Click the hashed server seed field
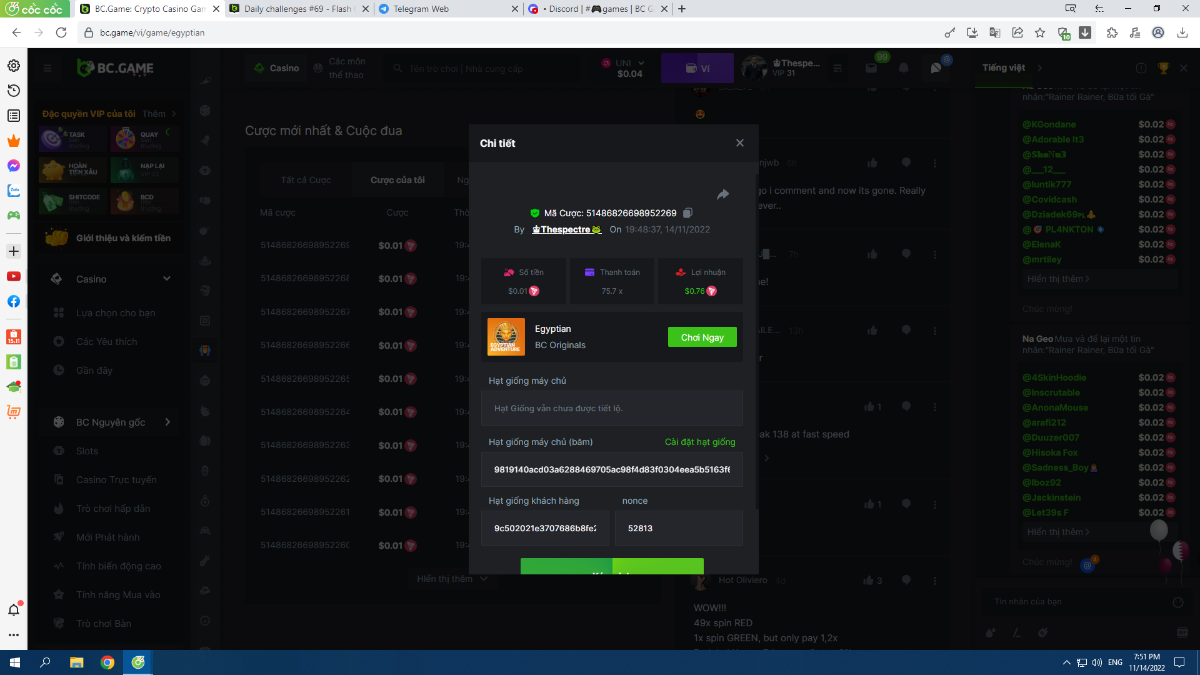This screenshot has height=675, width=1200. coord(611,469)
